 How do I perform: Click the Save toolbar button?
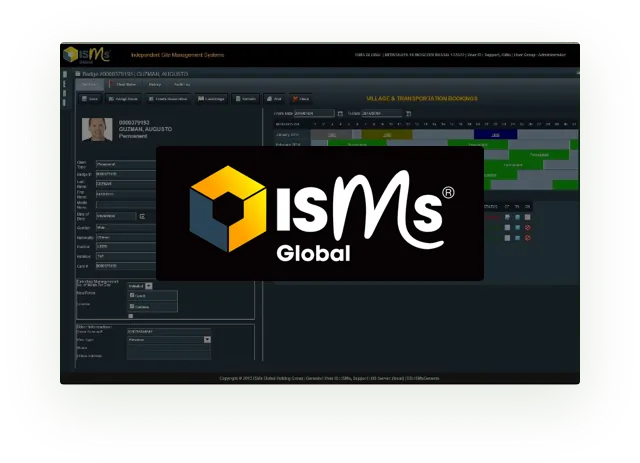90,99
